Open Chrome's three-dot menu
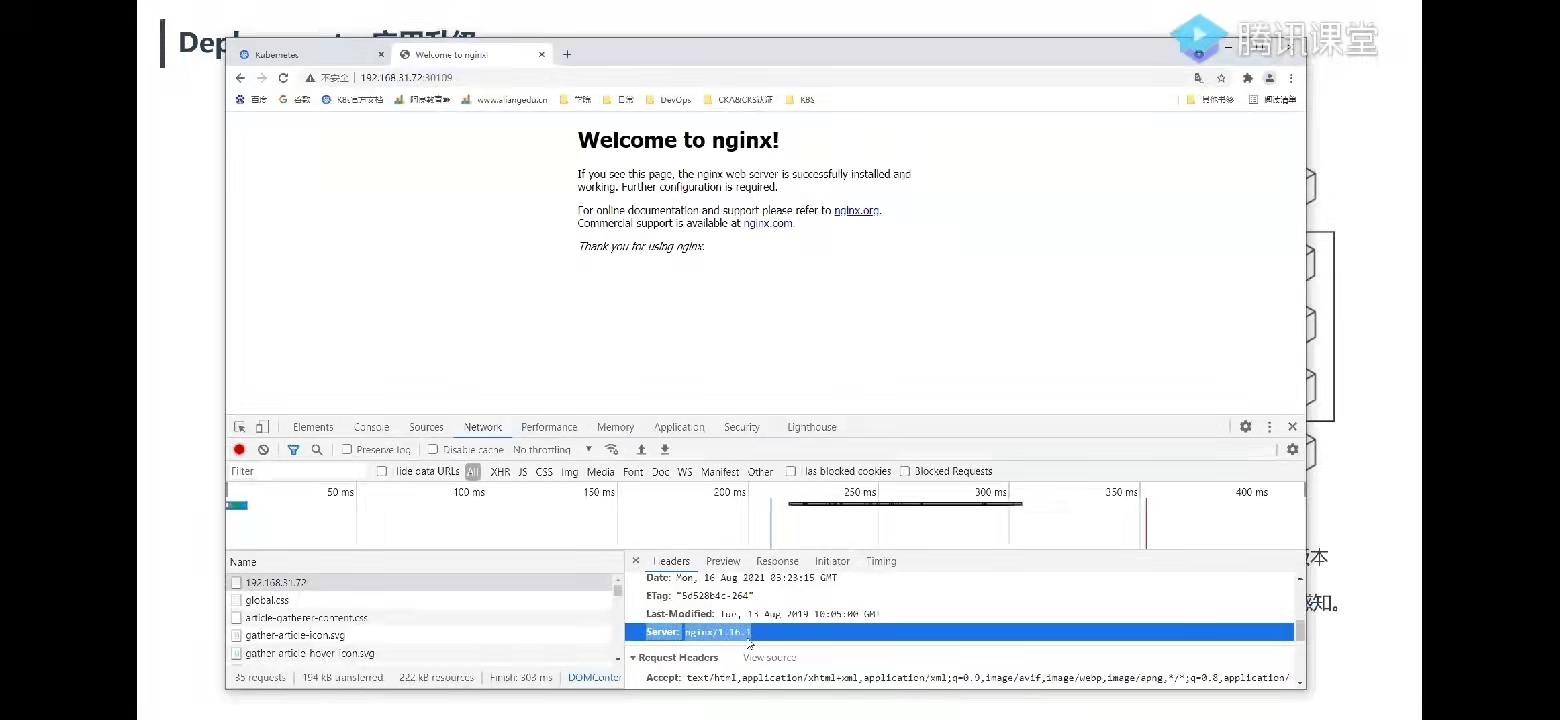Image resolution: width=1560 pixels, height=720 pixels. click(x=1291, y=78)
